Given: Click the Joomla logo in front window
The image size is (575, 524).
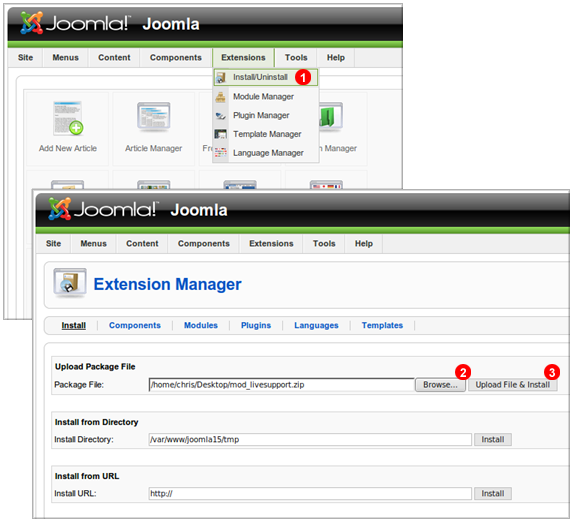Looking at the screenshot, I should [103, 209].
